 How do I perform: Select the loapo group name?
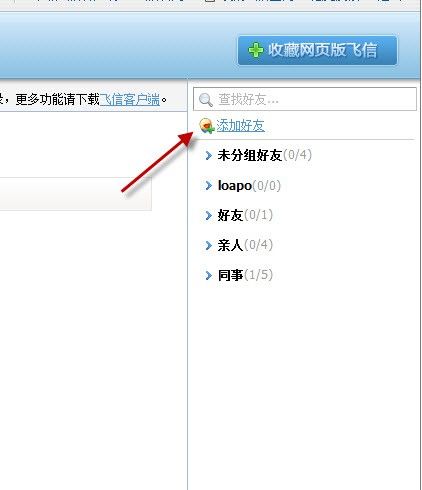[235, 186]
